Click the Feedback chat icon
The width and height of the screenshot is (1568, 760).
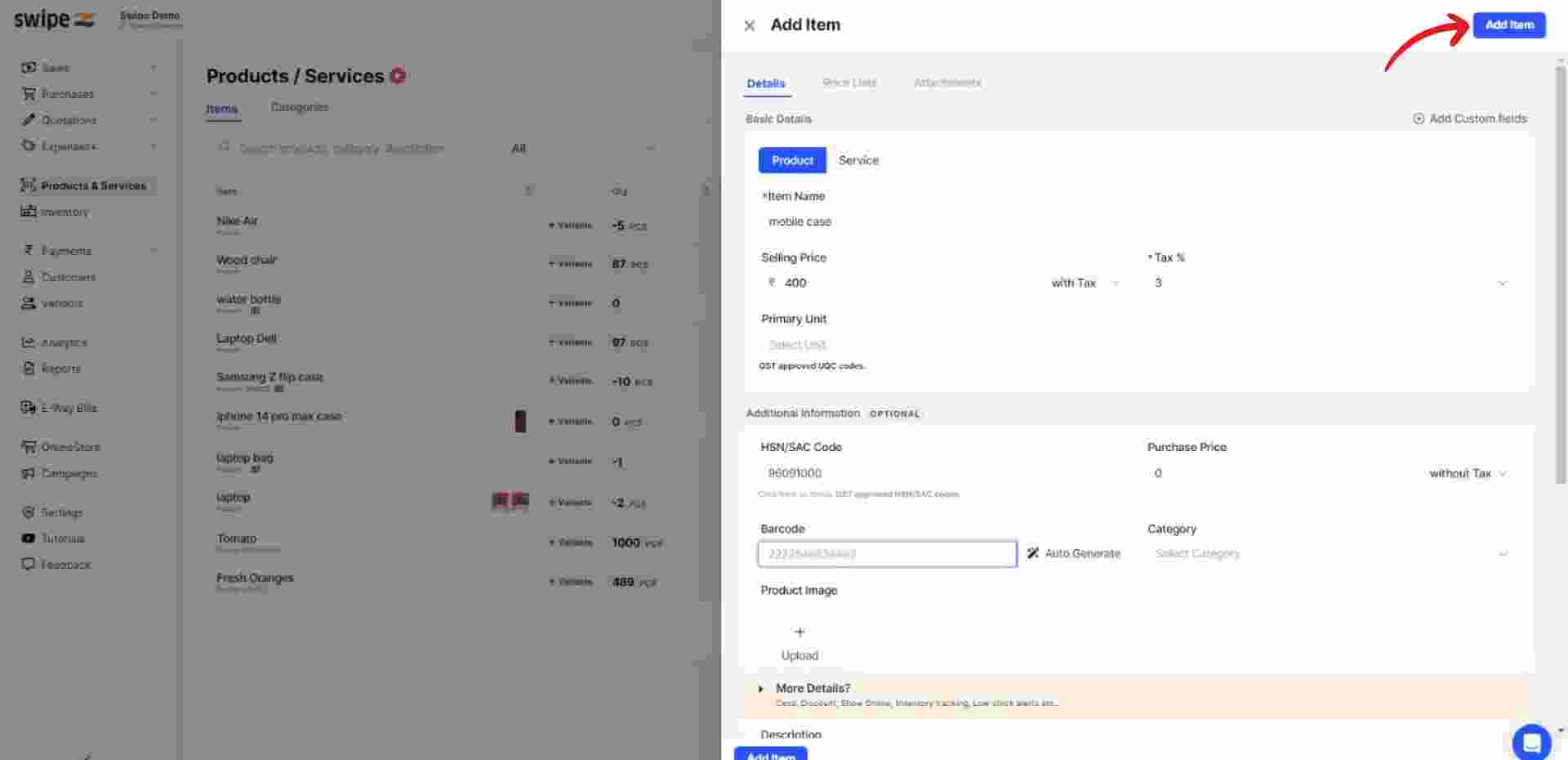coord(29,565)
